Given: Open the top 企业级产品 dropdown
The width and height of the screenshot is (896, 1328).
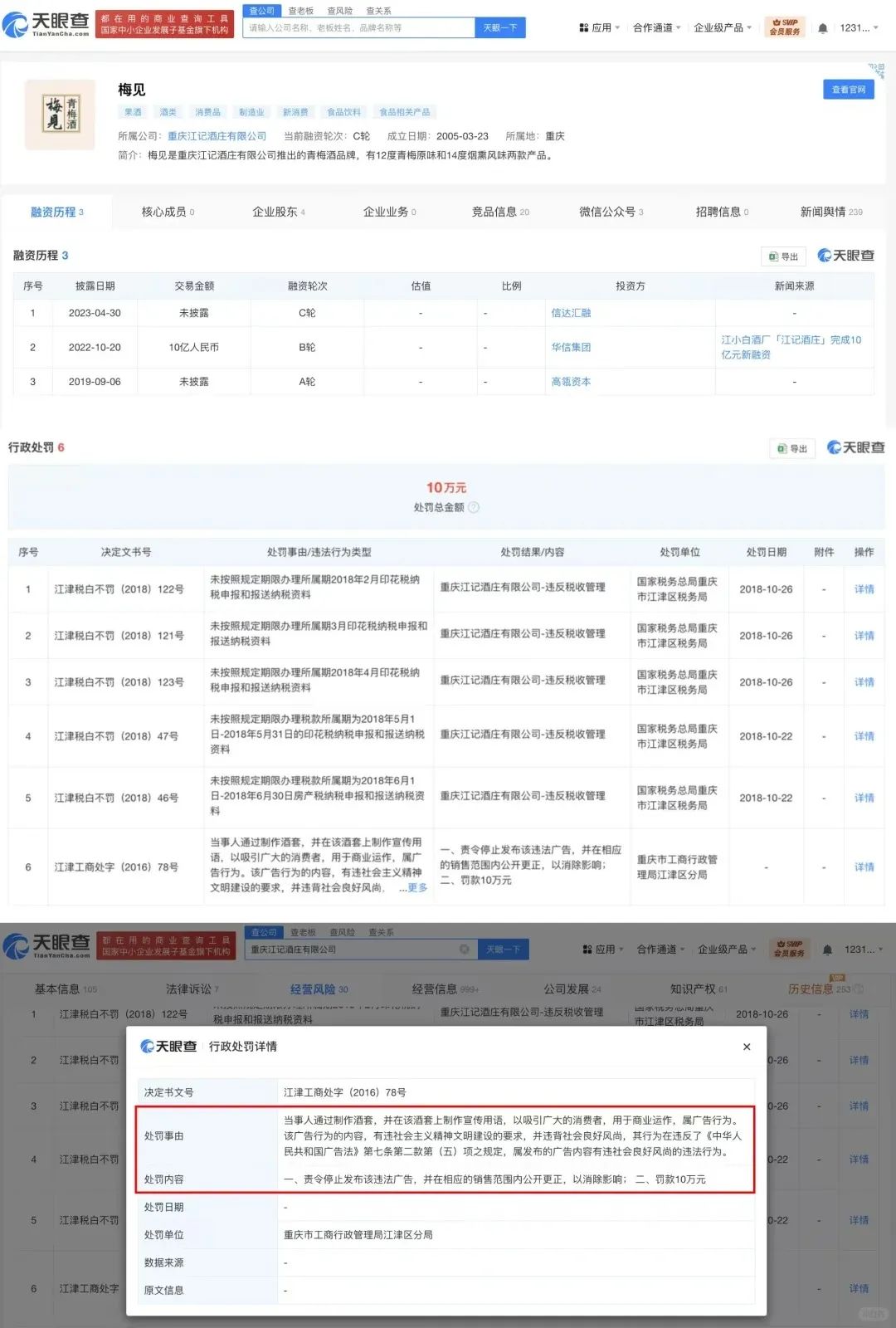Looking at the screenshot, I should pos(723,27).
